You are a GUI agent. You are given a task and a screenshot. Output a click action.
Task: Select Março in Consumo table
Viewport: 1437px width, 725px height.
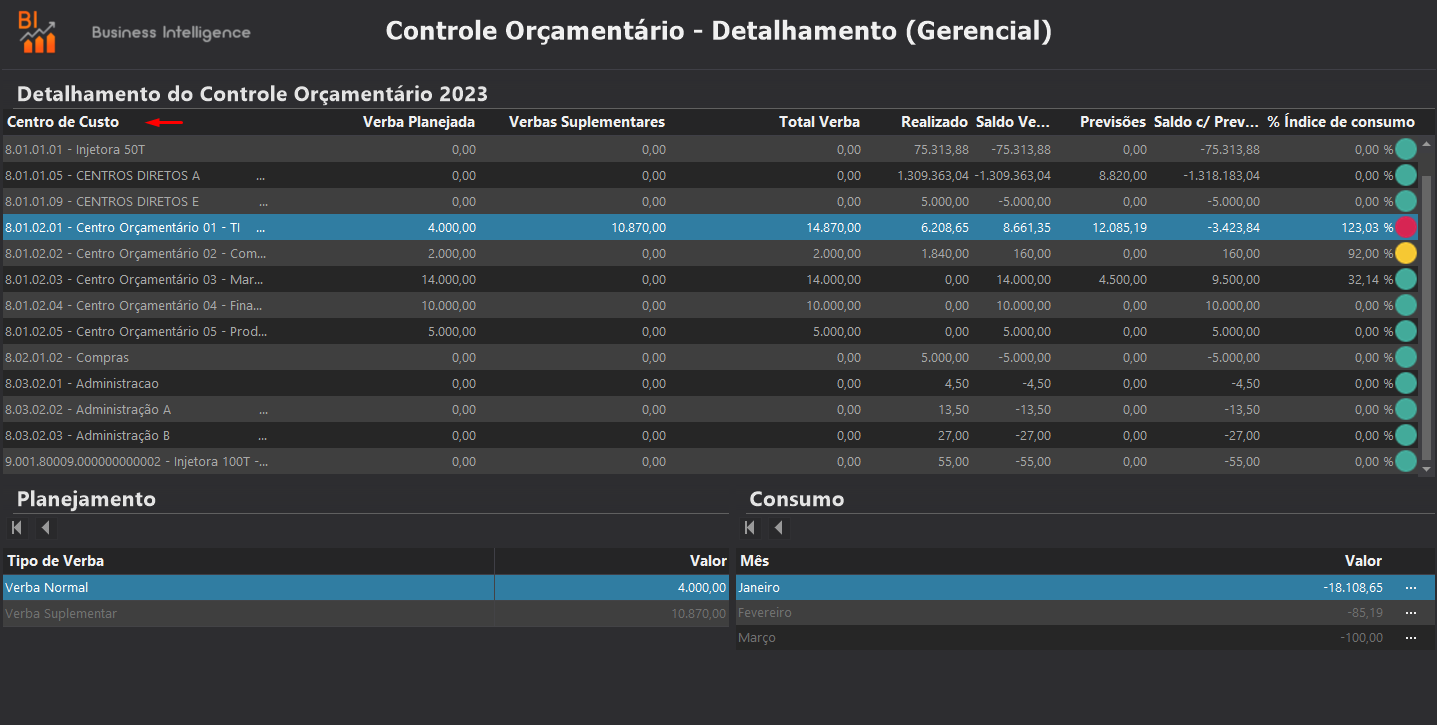[1085, 637]
